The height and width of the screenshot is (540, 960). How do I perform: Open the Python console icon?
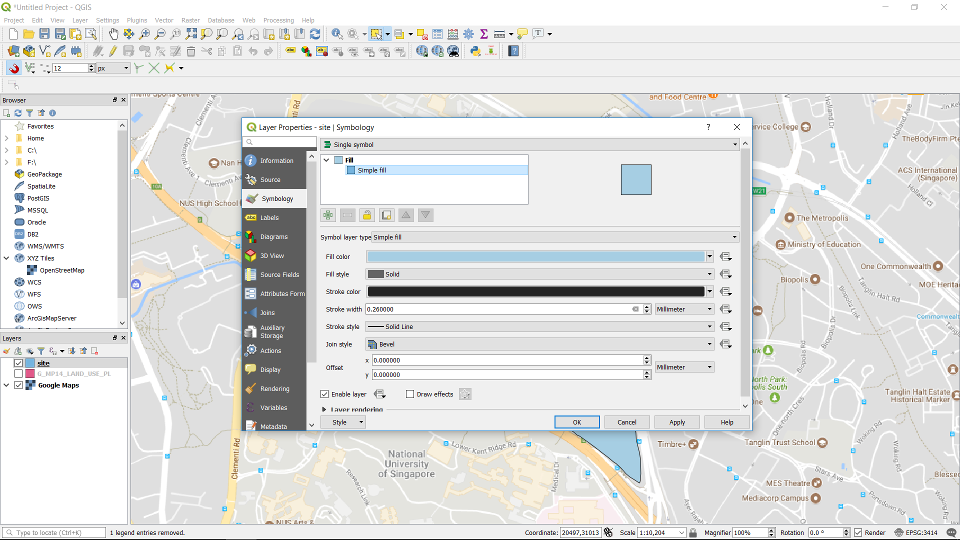pos(476,51)
